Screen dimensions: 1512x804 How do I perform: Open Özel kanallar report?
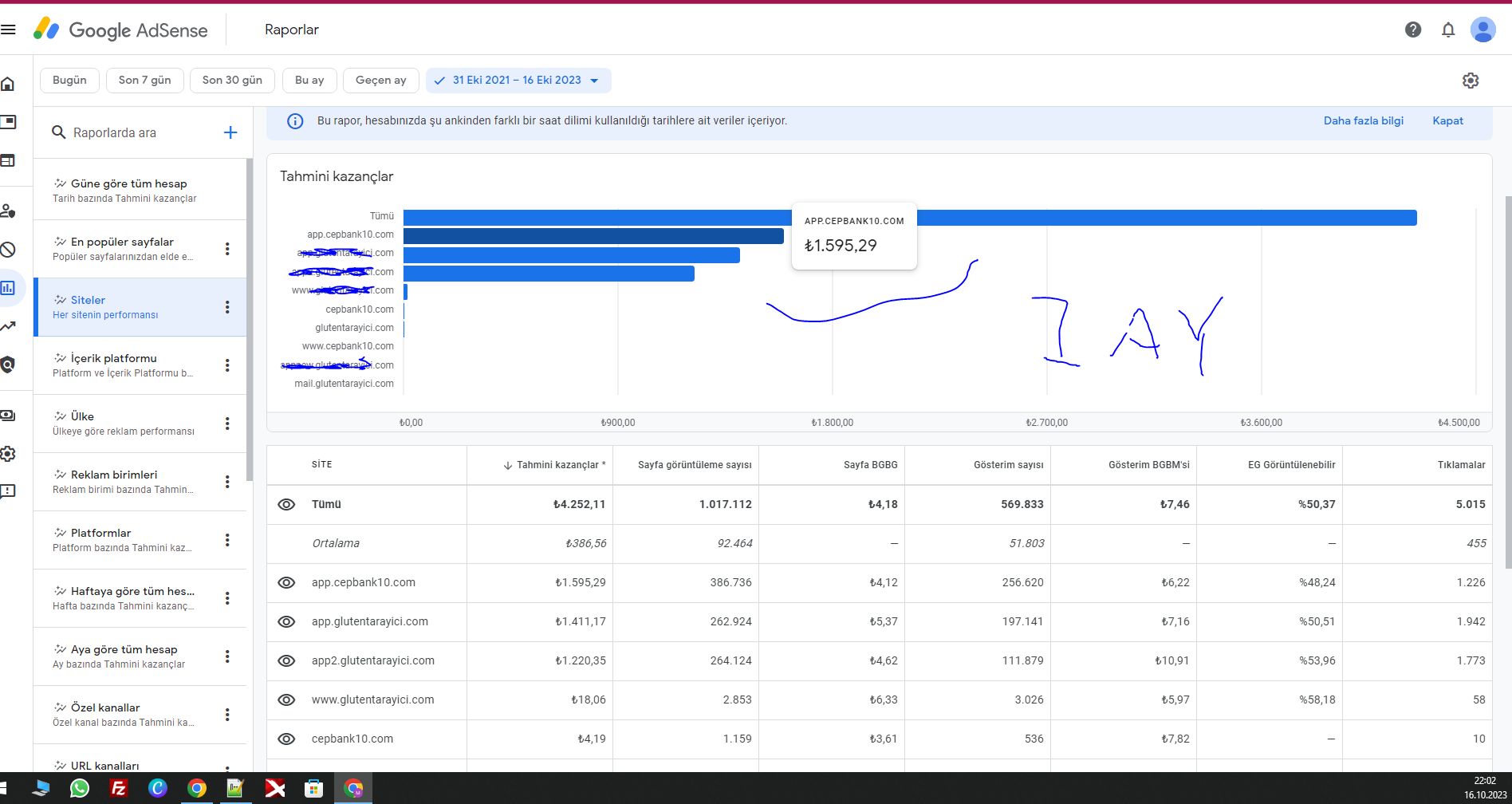click(x=140, y=715)
